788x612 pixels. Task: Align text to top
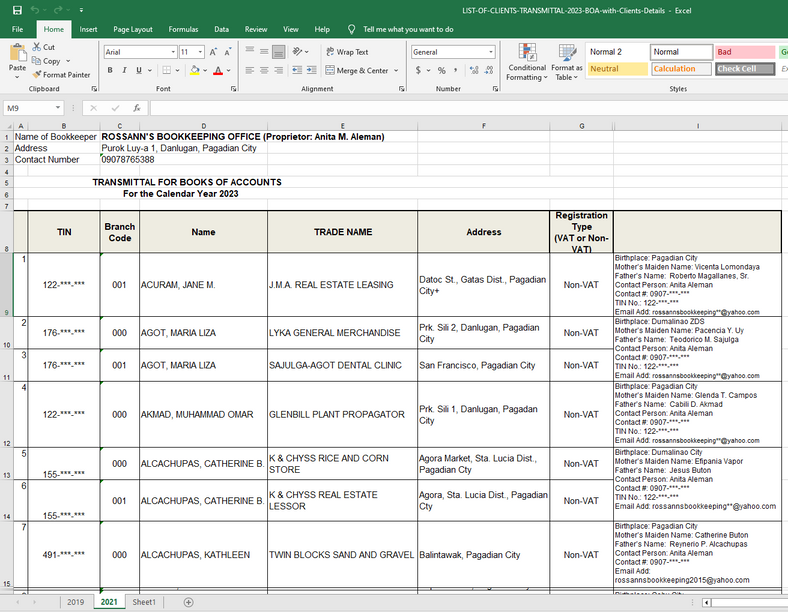(250, 51)
